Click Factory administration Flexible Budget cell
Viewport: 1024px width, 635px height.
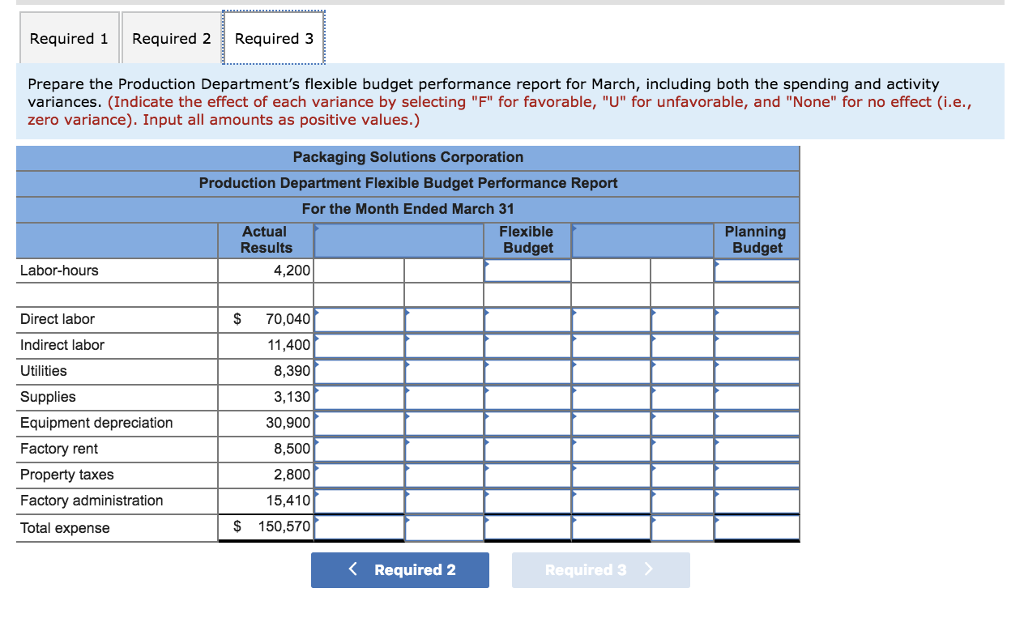[x=528, y=501]
